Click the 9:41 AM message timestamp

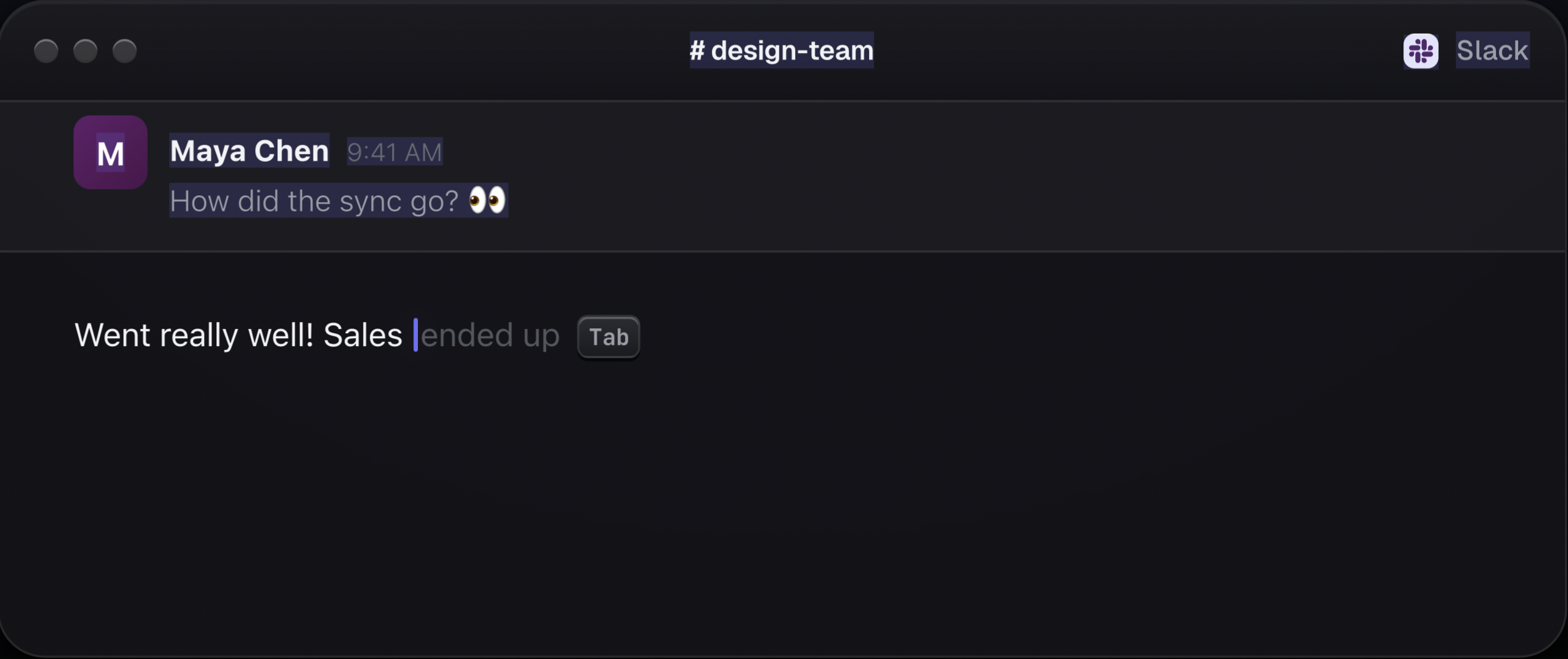(x=394, y=152)
